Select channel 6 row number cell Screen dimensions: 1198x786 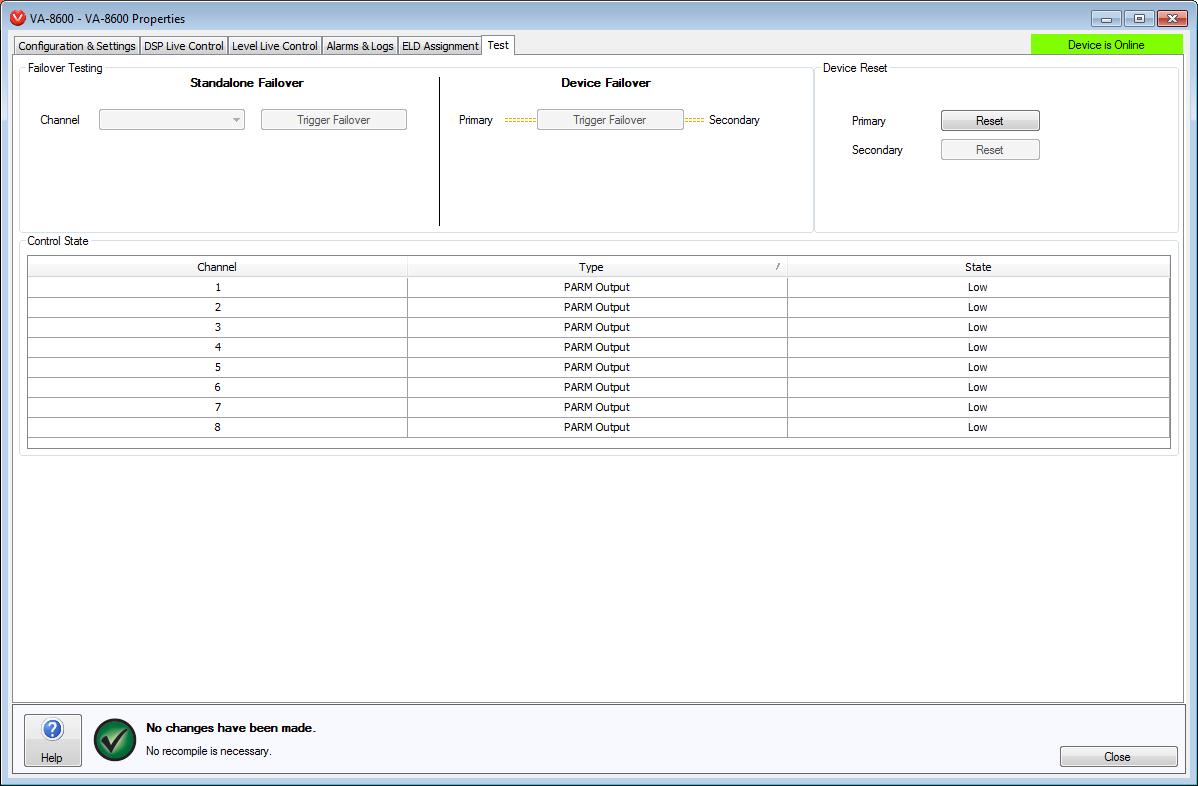pyautogui.click(x=218, y=387)
